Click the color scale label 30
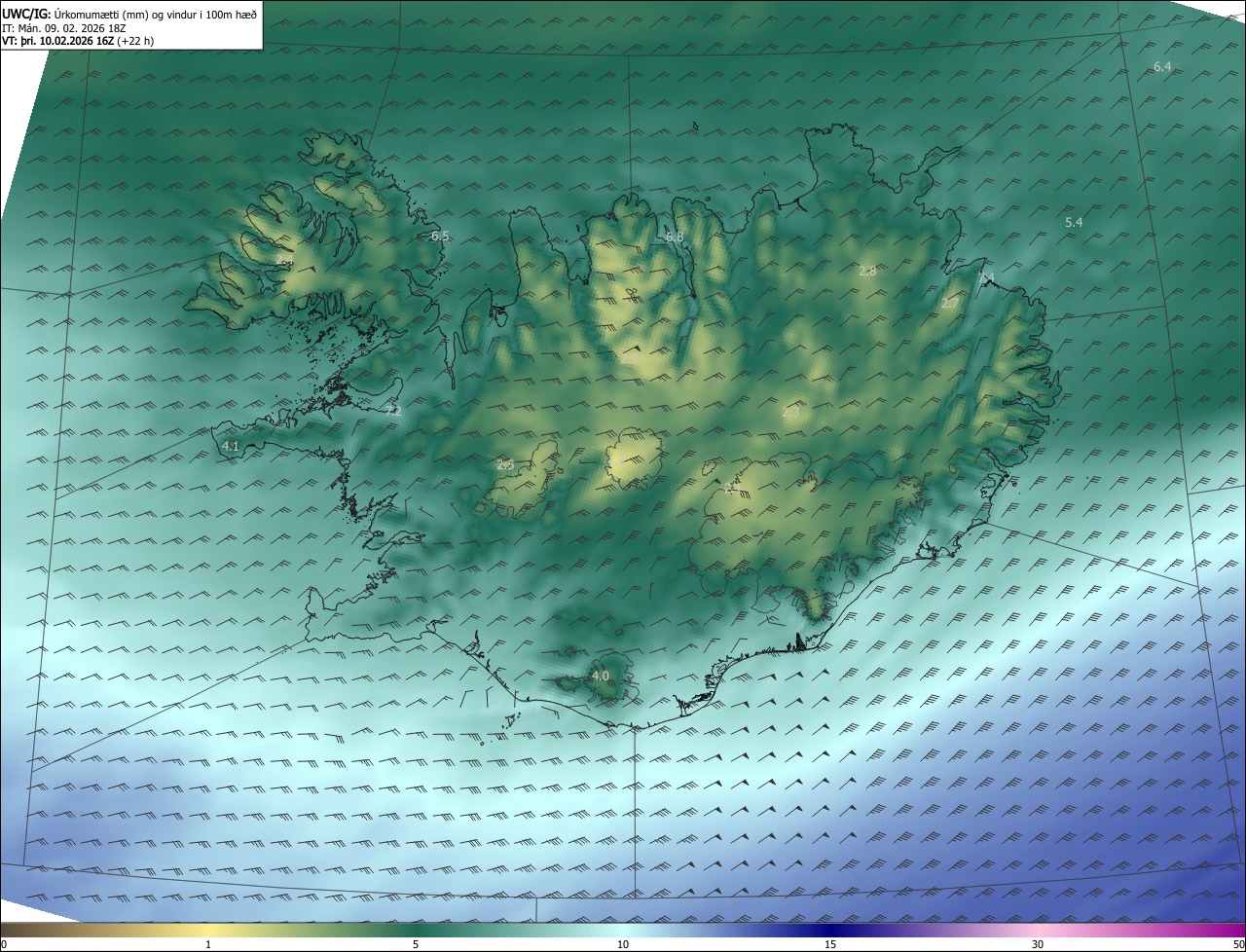This screenshot has height=952, width=1246. tap(1038, 944)
